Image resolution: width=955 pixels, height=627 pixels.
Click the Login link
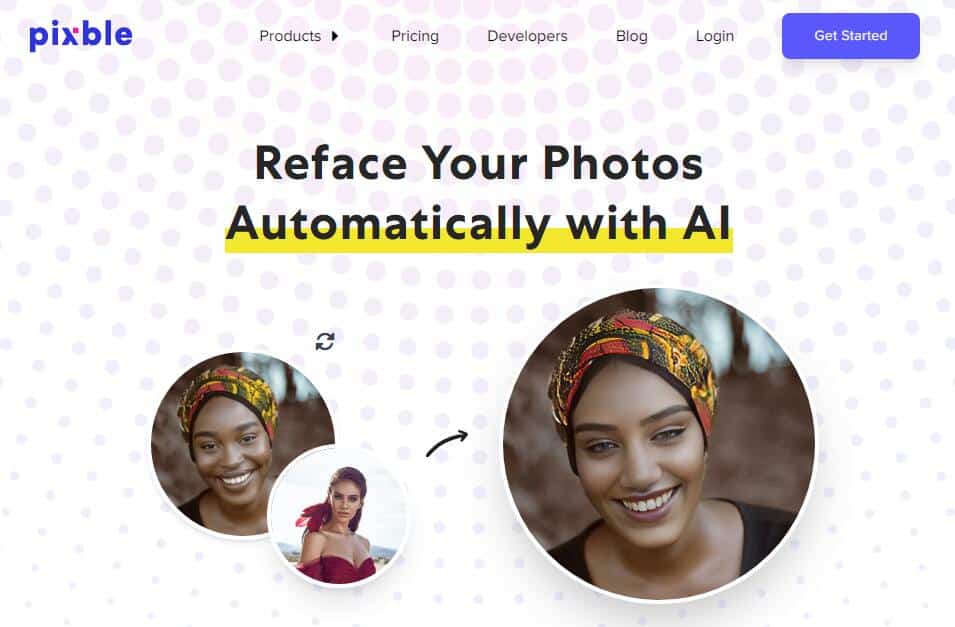714,36
